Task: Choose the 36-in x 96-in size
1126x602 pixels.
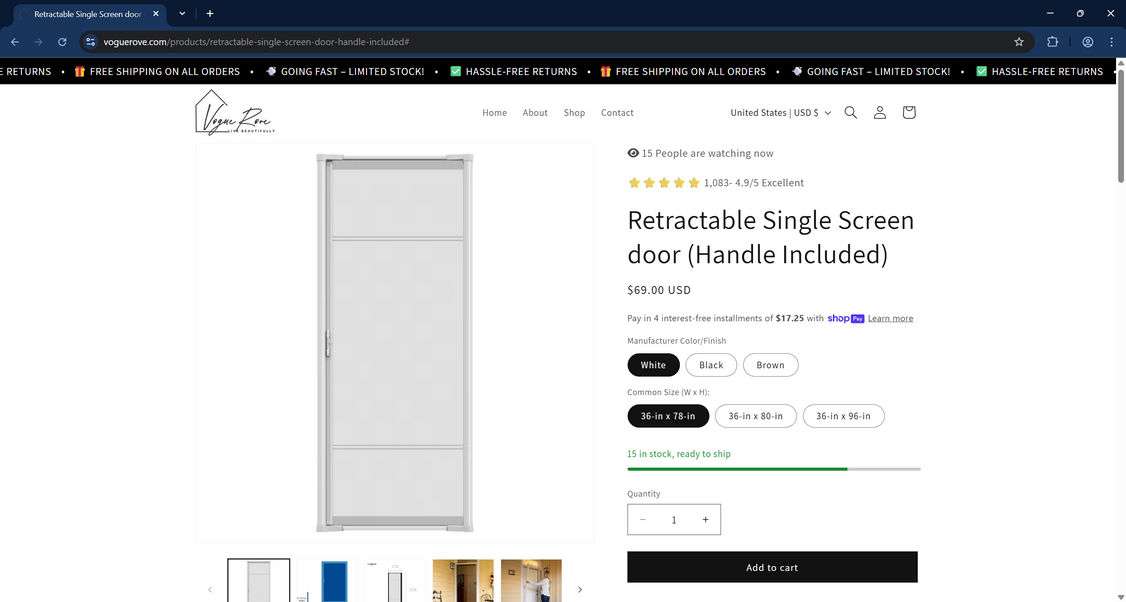Action: [x=843, y=416]
